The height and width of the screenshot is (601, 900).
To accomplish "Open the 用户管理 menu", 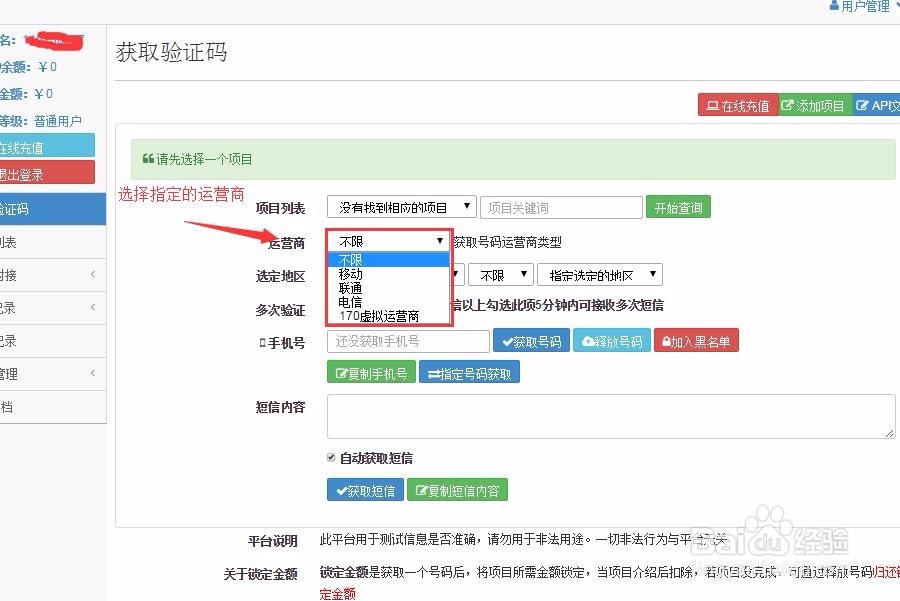I will [x=865, y=7].
